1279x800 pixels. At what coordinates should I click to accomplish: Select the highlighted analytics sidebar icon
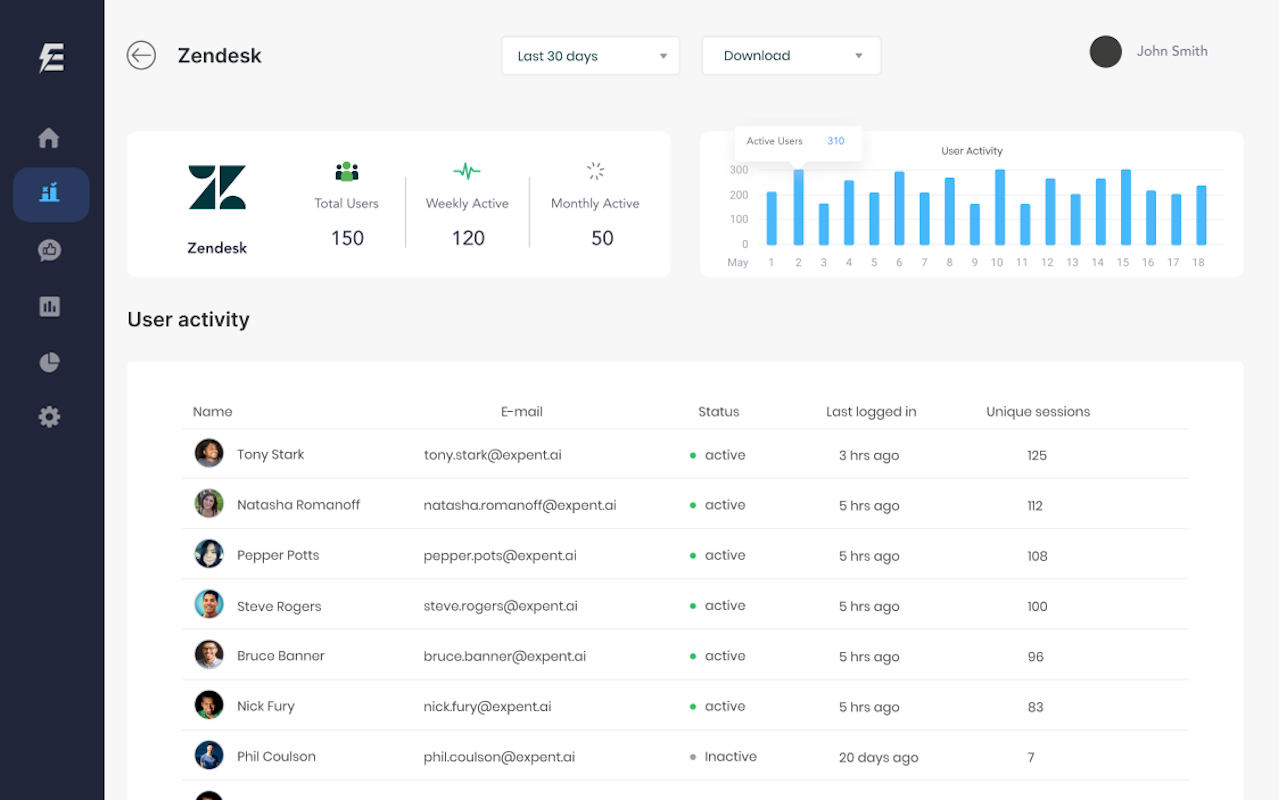pyautogui.click(x=50, y=194)
